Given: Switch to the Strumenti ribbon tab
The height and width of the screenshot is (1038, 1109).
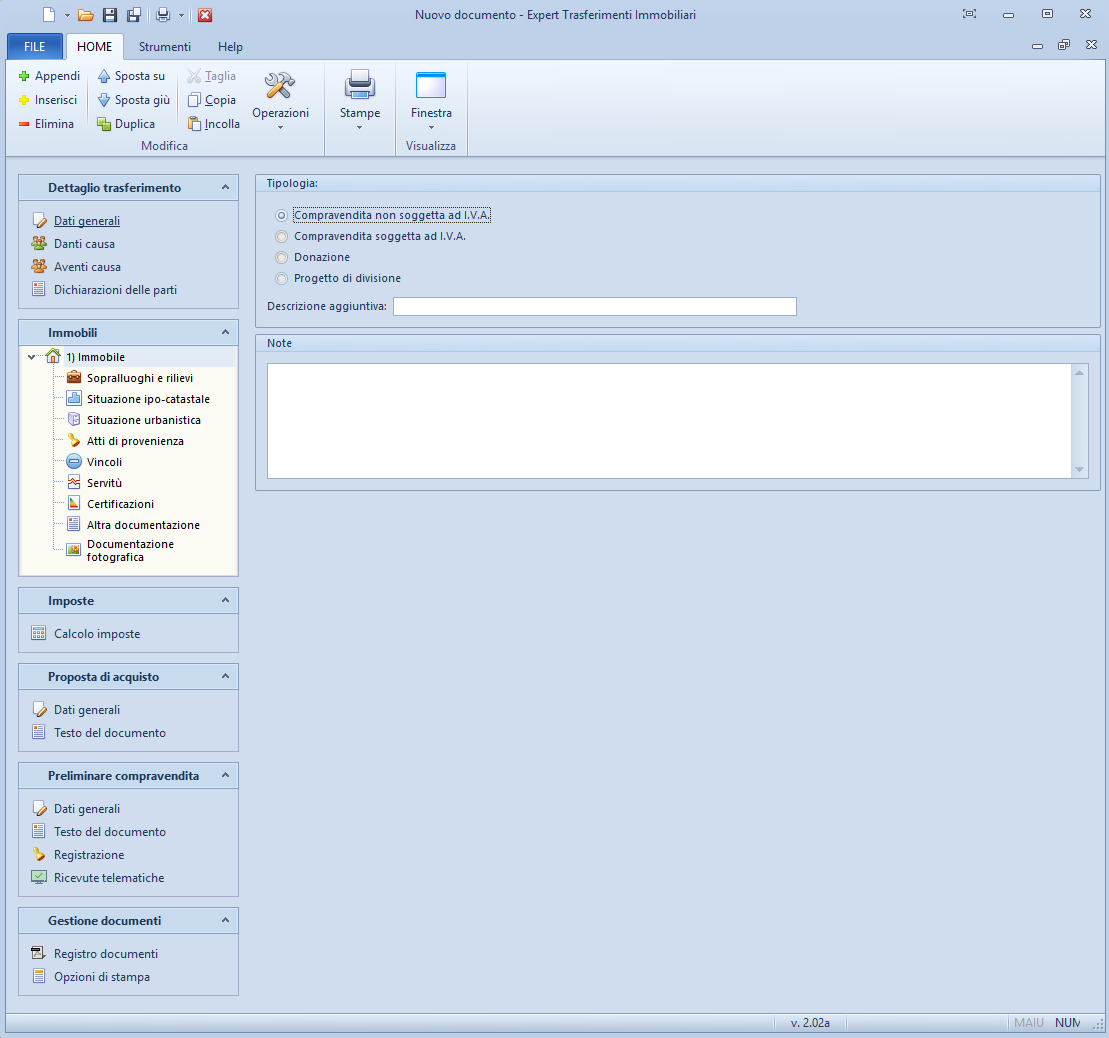Looking at the screenshot, I should point(165,47).
